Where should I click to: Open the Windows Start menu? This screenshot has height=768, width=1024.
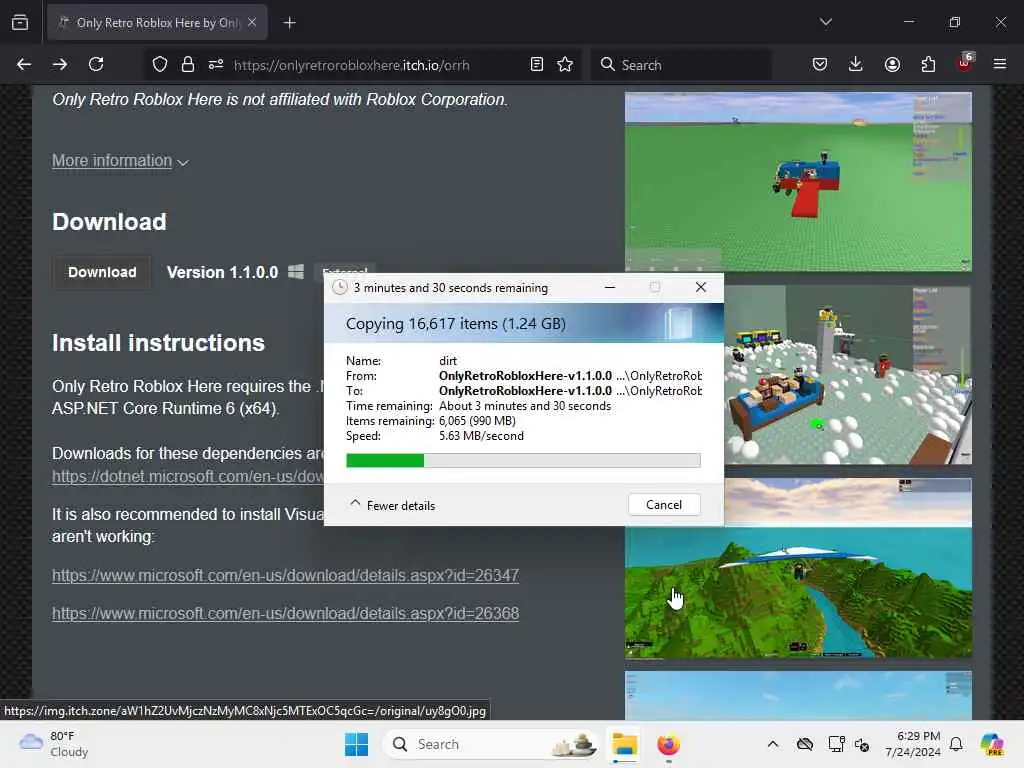coord(357,744)
